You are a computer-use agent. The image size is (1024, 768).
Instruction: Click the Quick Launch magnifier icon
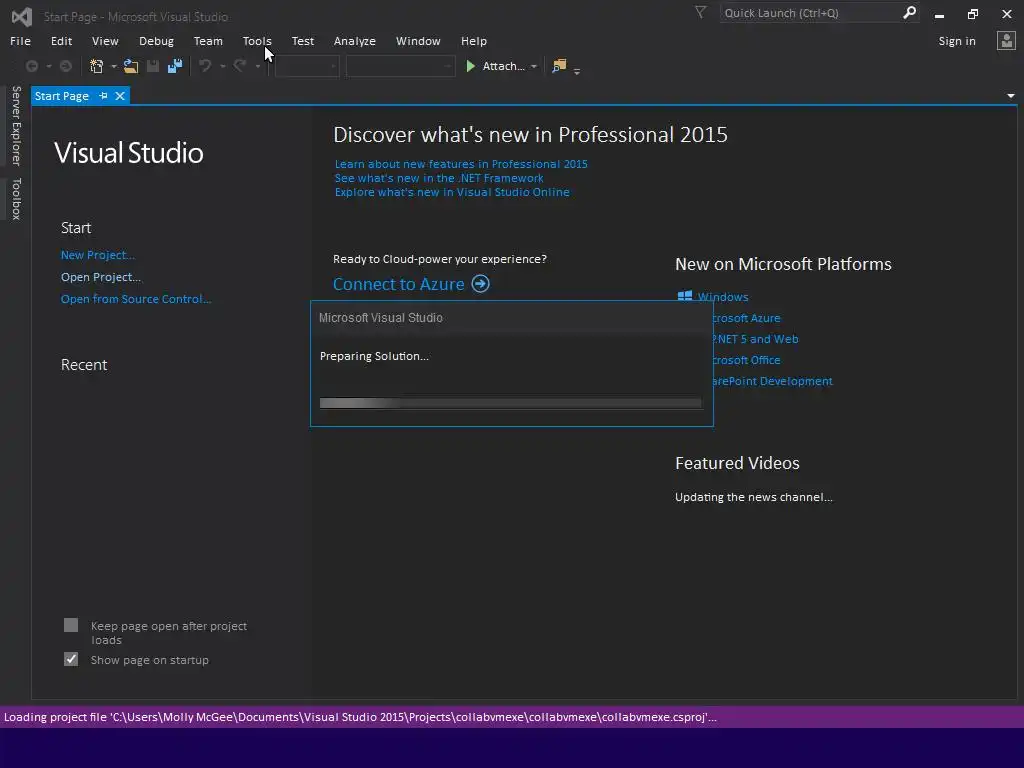(x=909, y=12)
